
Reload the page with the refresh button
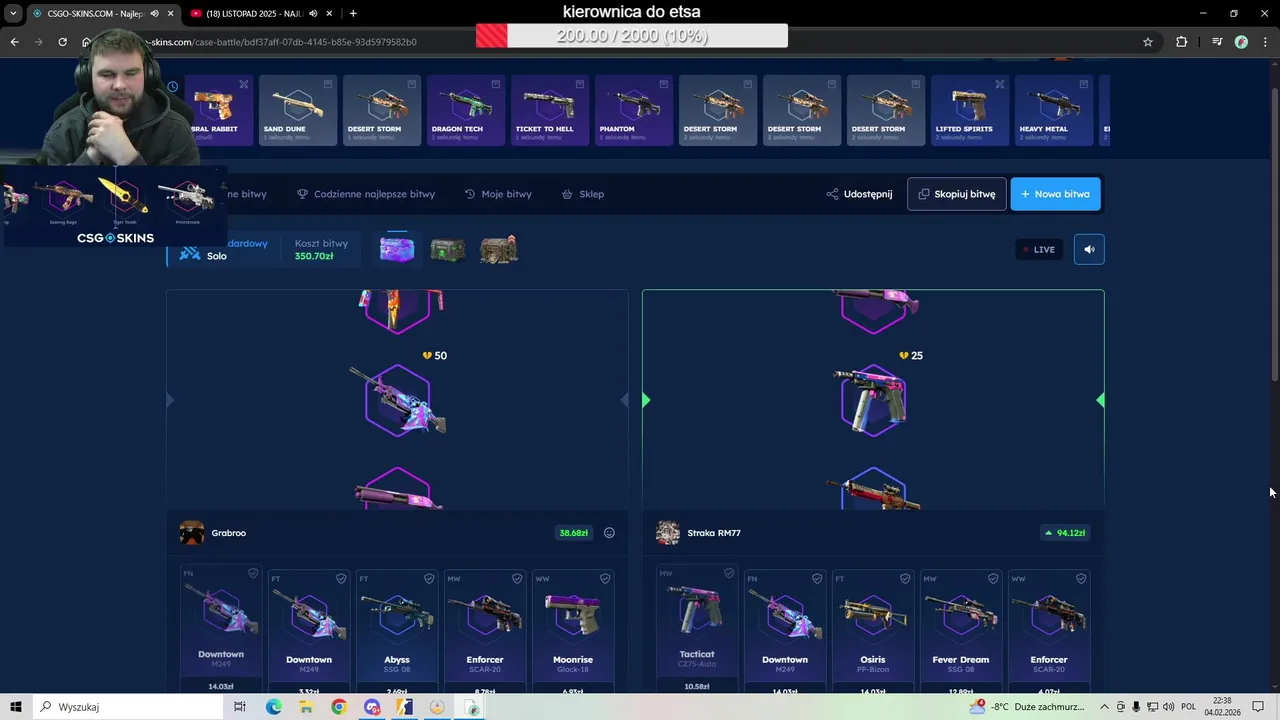62,42
